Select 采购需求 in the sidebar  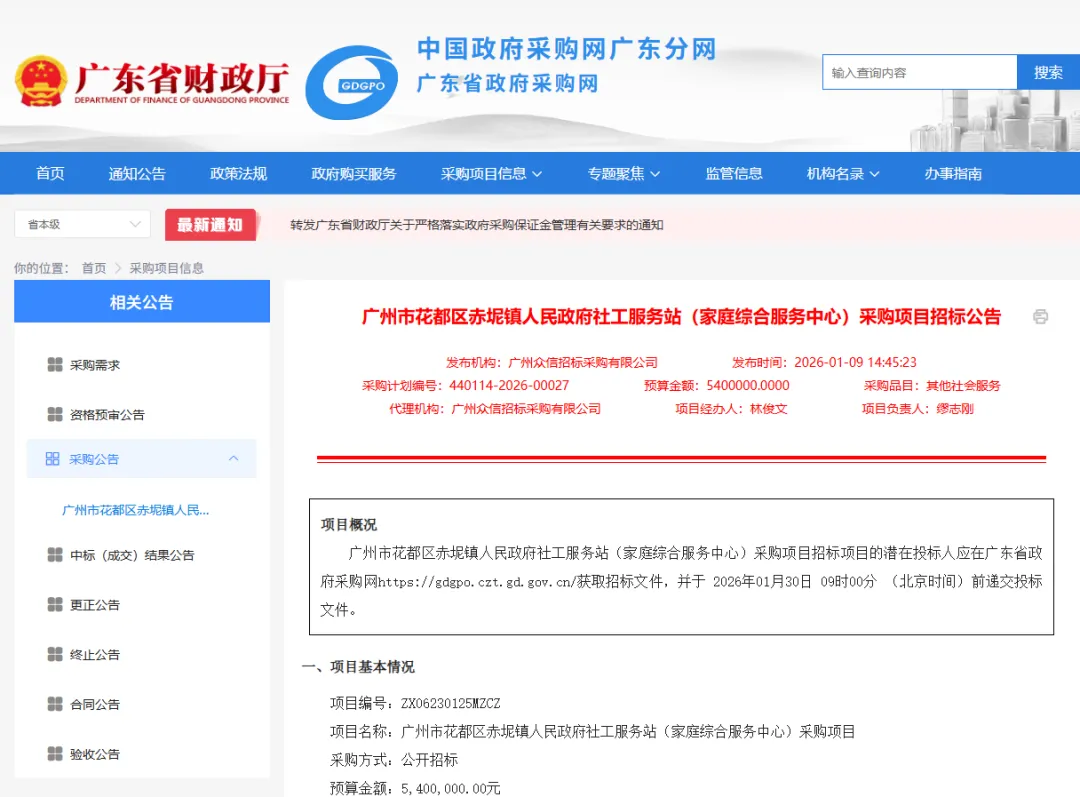(94, 365)
